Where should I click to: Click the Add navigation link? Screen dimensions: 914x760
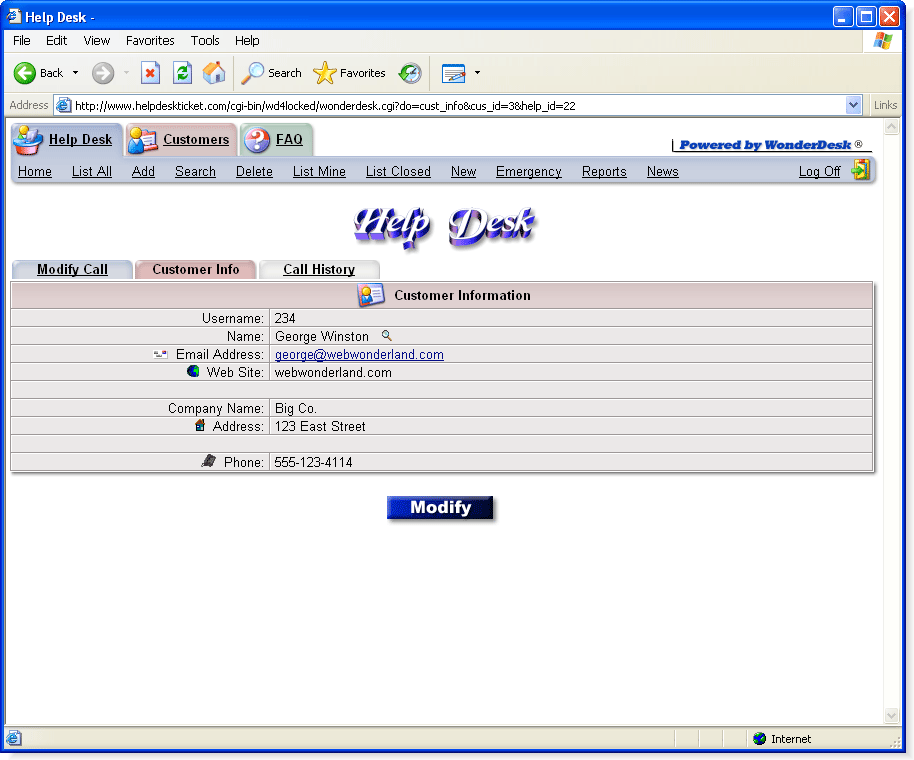click(x=143, y=171)
